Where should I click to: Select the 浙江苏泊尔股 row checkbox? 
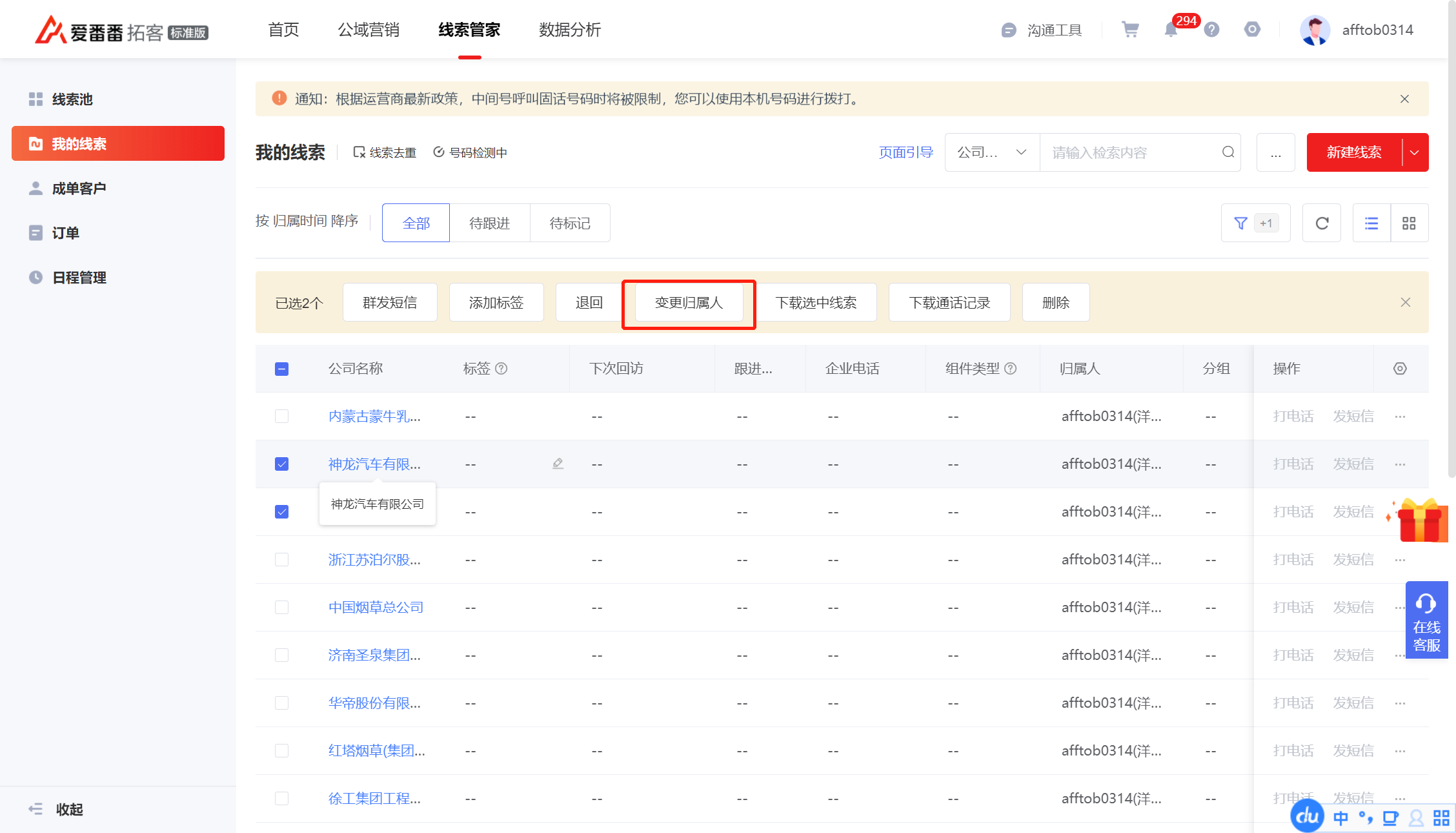281,560
